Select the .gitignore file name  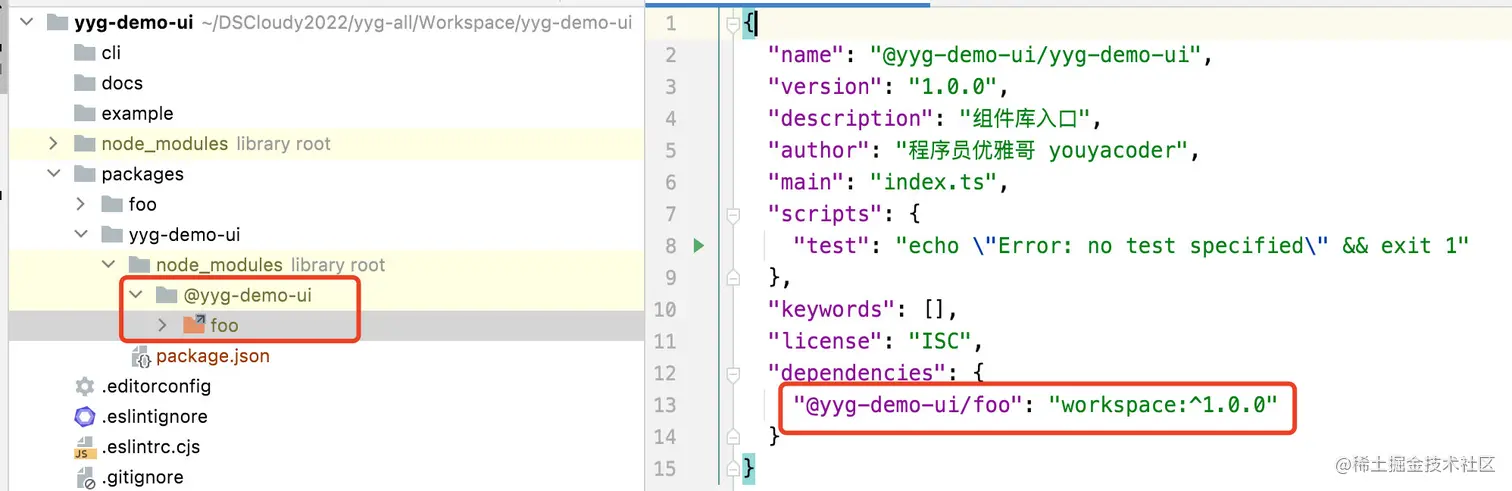[x=142, y=478]
